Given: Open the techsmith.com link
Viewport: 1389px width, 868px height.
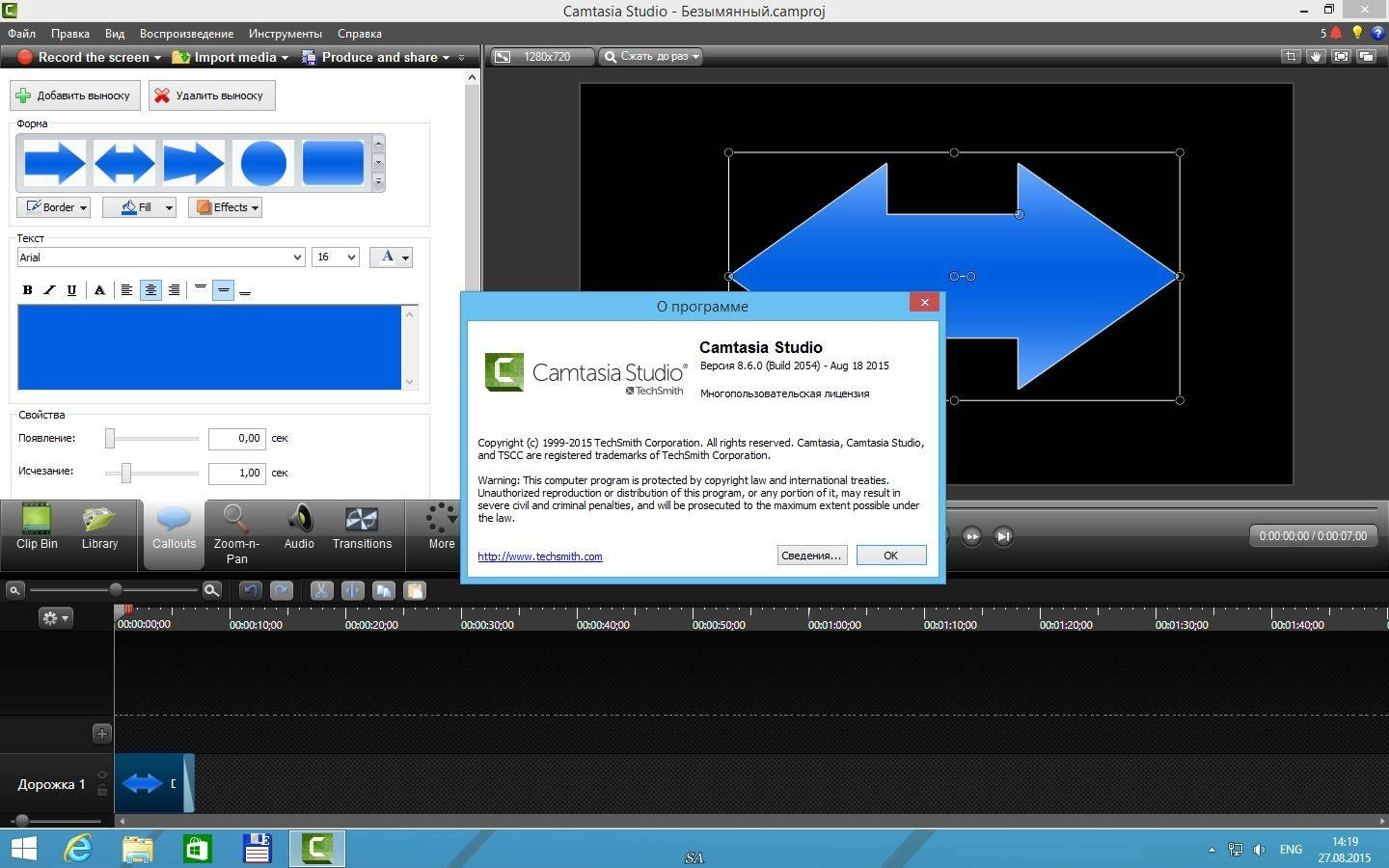Looking at the screenshot, I should pyautogui.click(x=540, y=556).
